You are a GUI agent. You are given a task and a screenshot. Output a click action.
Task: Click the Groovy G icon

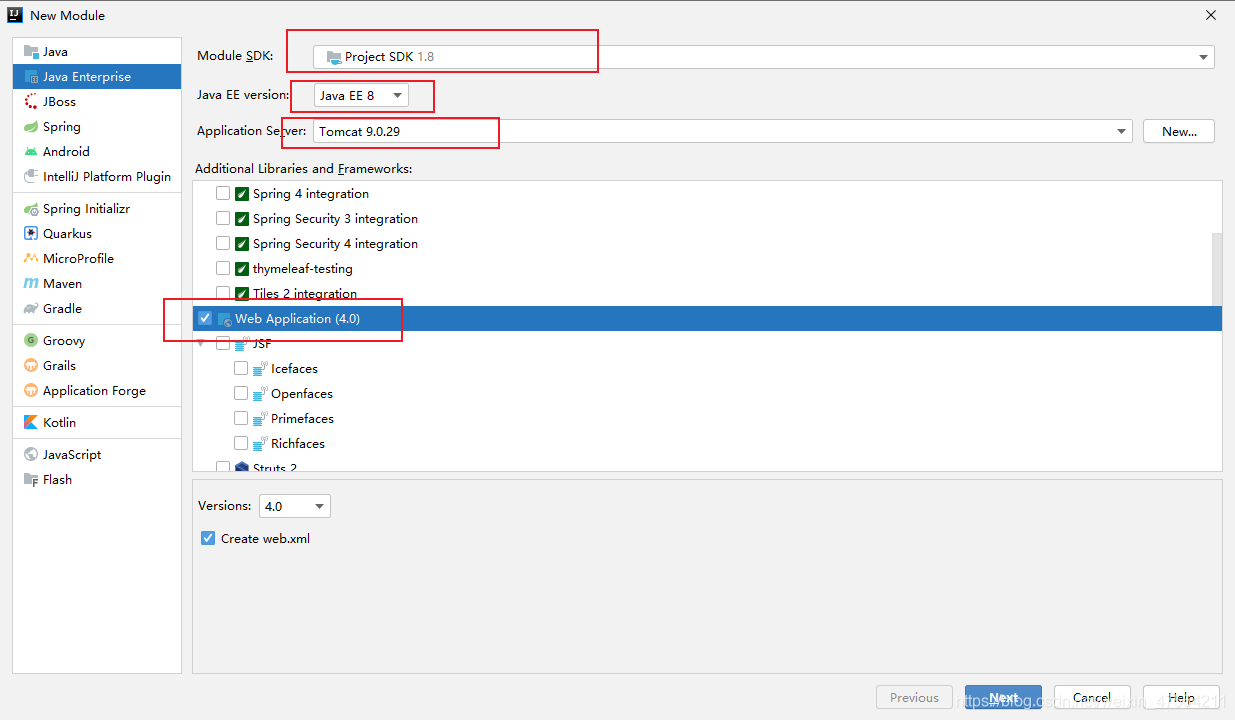[x=31, y=340]
